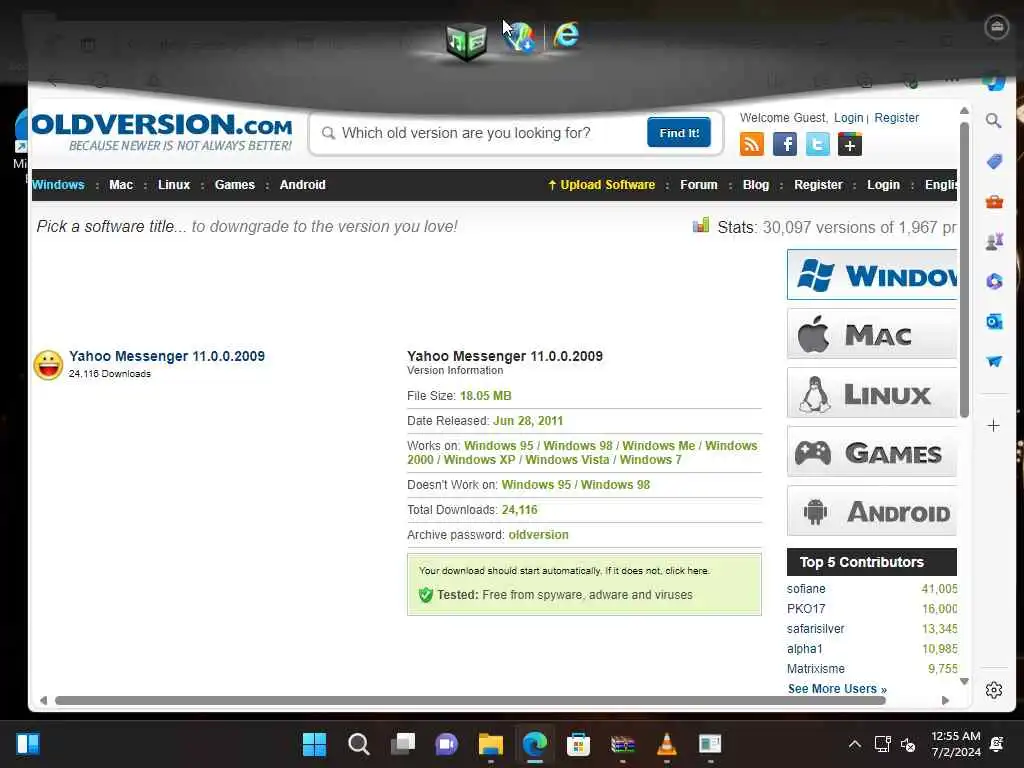Click the green media cube dock icon
Image resolution: width=1024 pixels, height=768 pixels.
click(x=466, y=40)
